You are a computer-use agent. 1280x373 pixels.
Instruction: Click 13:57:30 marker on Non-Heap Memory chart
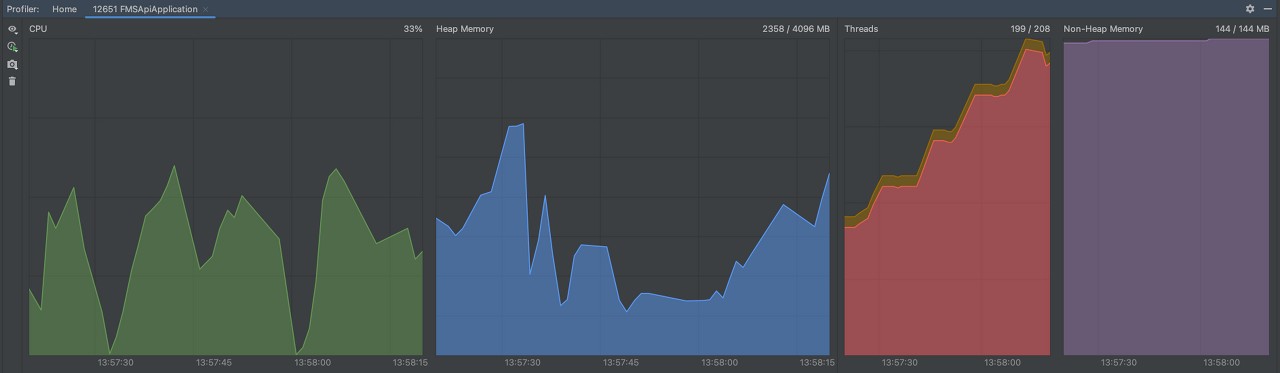point(1118,363)
